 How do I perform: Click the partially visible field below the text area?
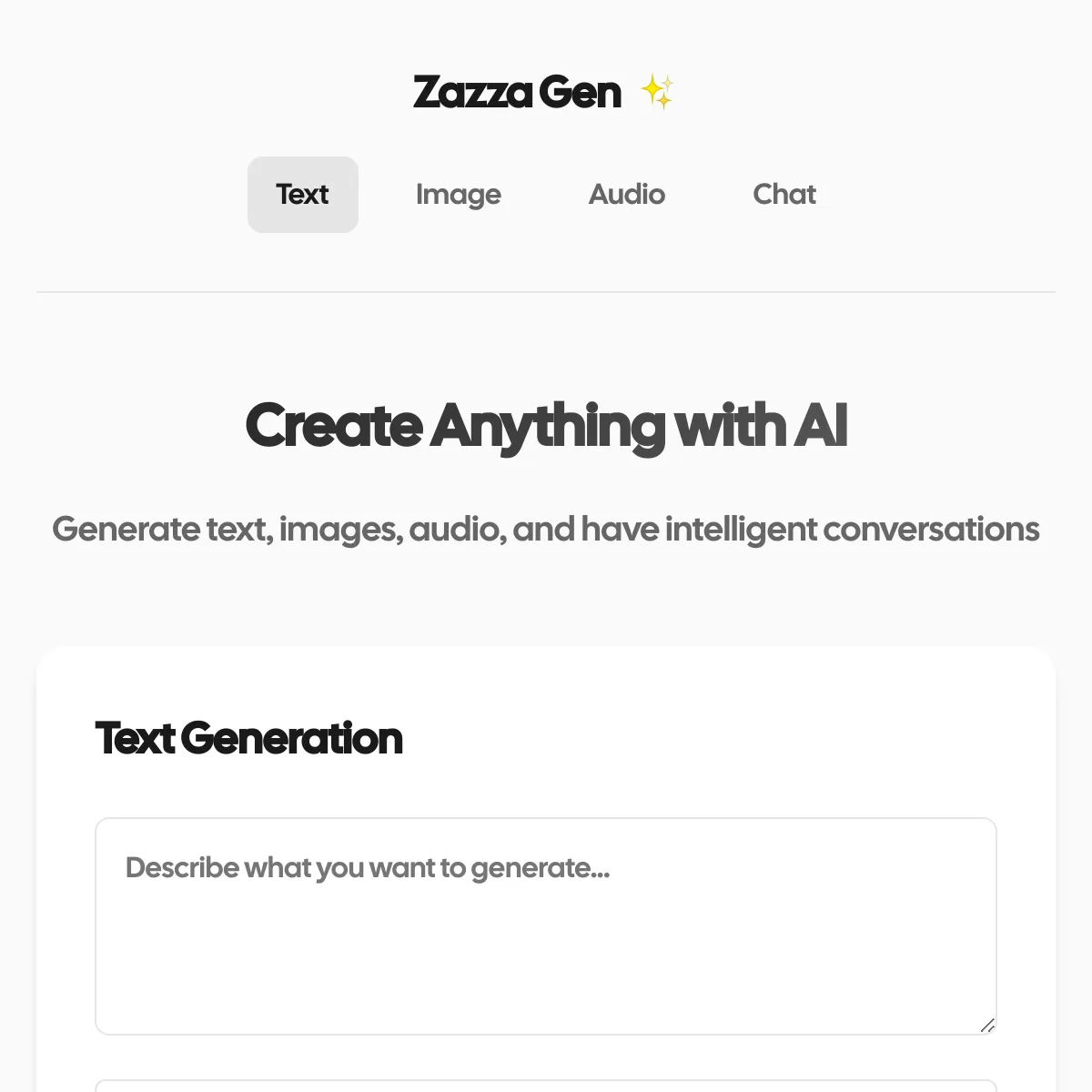pos(546,1086)
